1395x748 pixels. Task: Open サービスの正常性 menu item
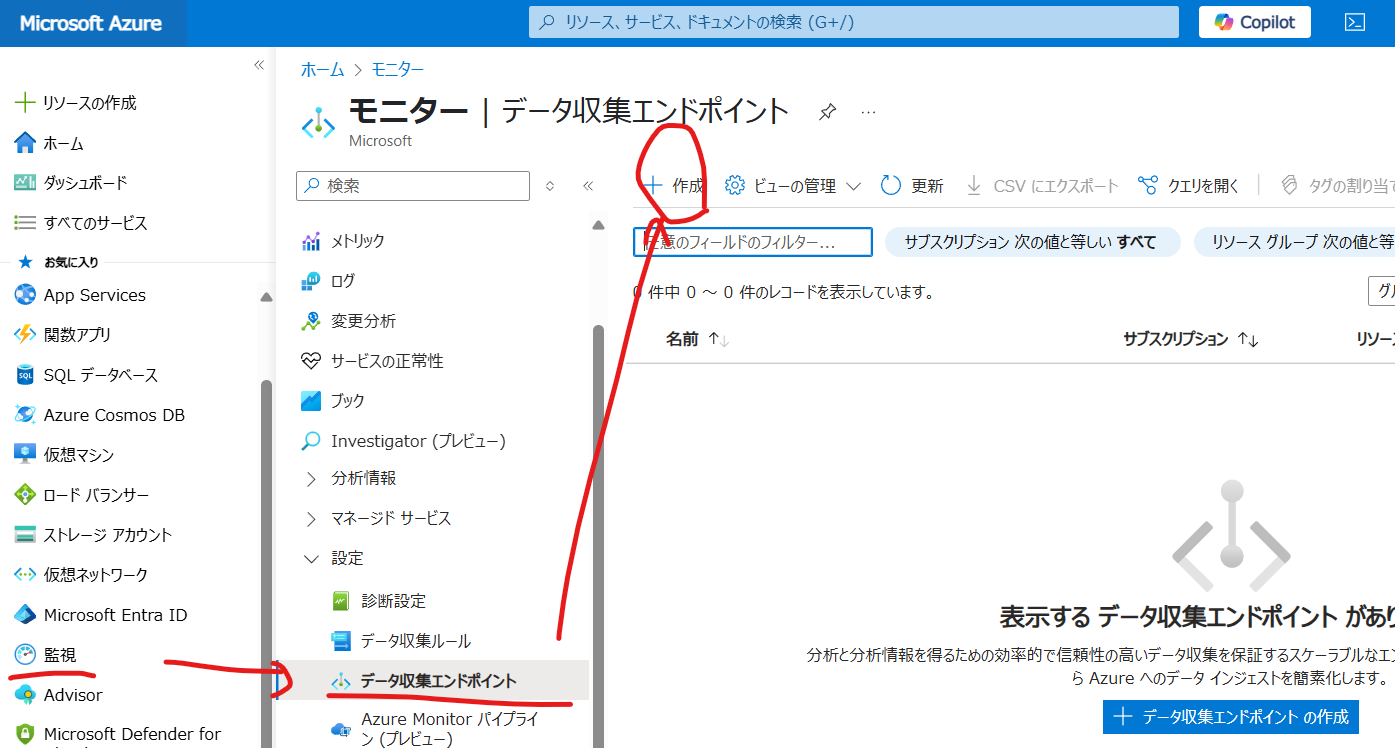coord(372,361)
